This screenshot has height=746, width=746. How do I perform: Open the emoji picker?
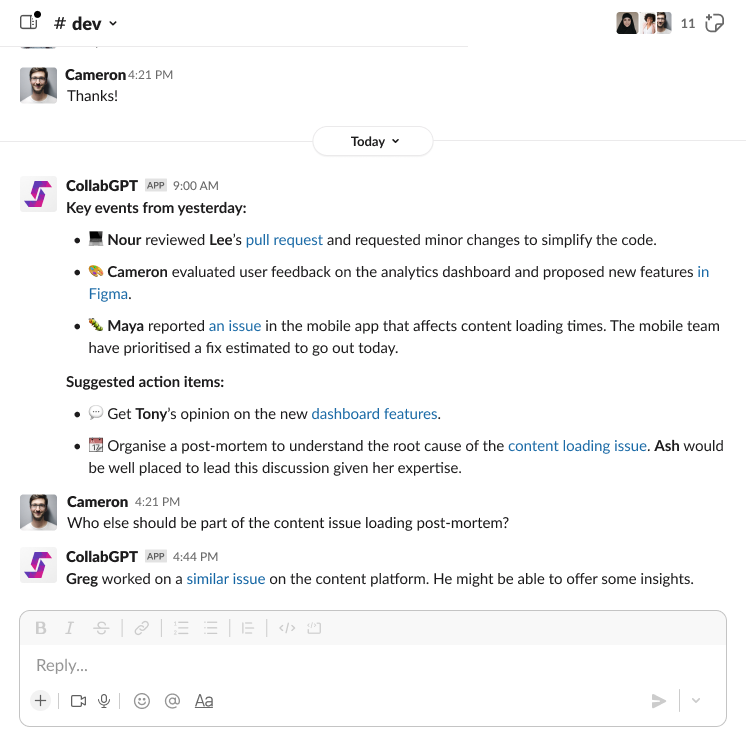click(142, 701)
